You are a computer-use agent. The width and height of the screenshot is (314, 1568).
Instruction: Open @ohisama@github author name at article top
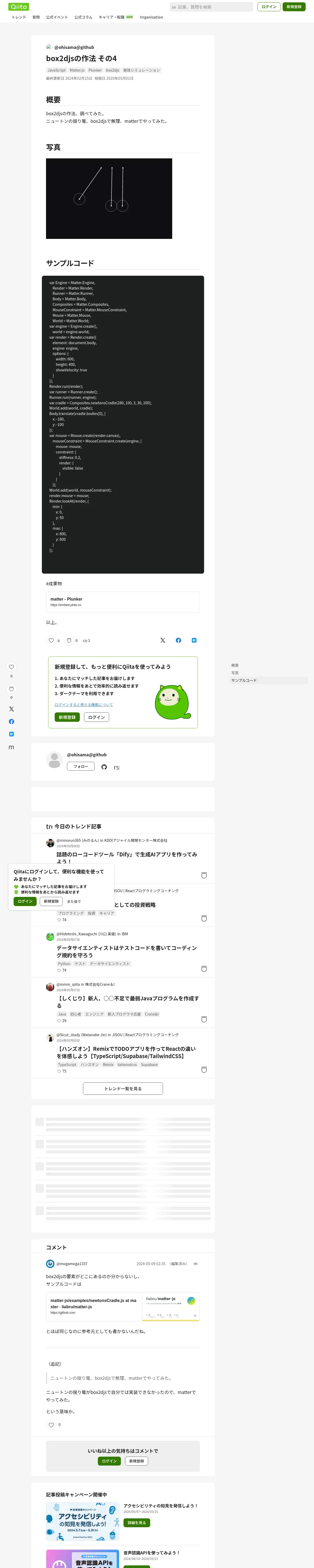click(74, 47)
